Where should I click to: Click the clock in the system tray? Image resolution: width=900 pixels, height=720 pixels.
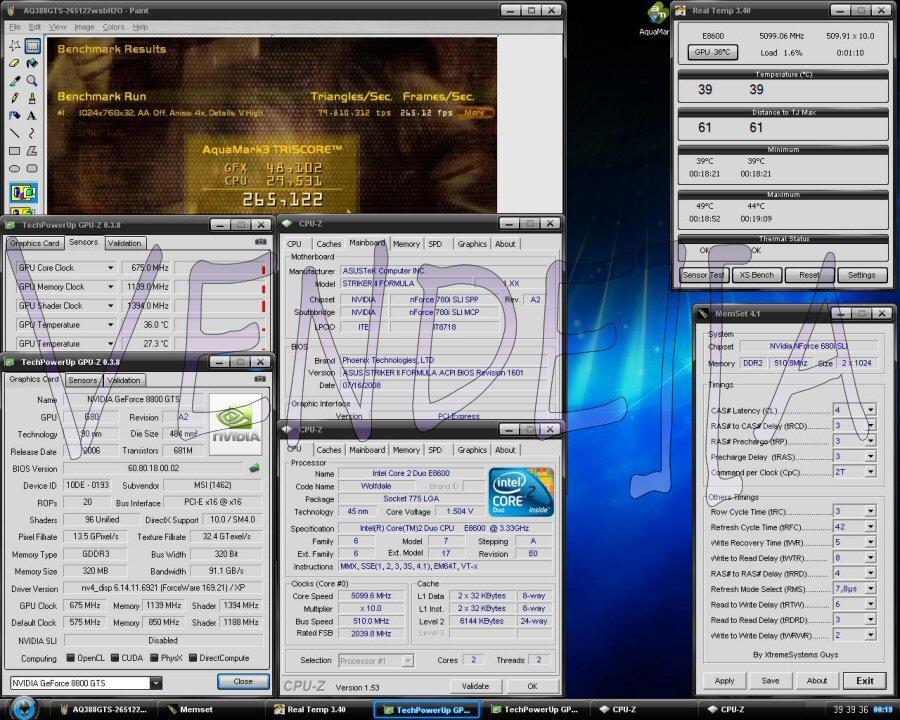[x=883, y=710]
